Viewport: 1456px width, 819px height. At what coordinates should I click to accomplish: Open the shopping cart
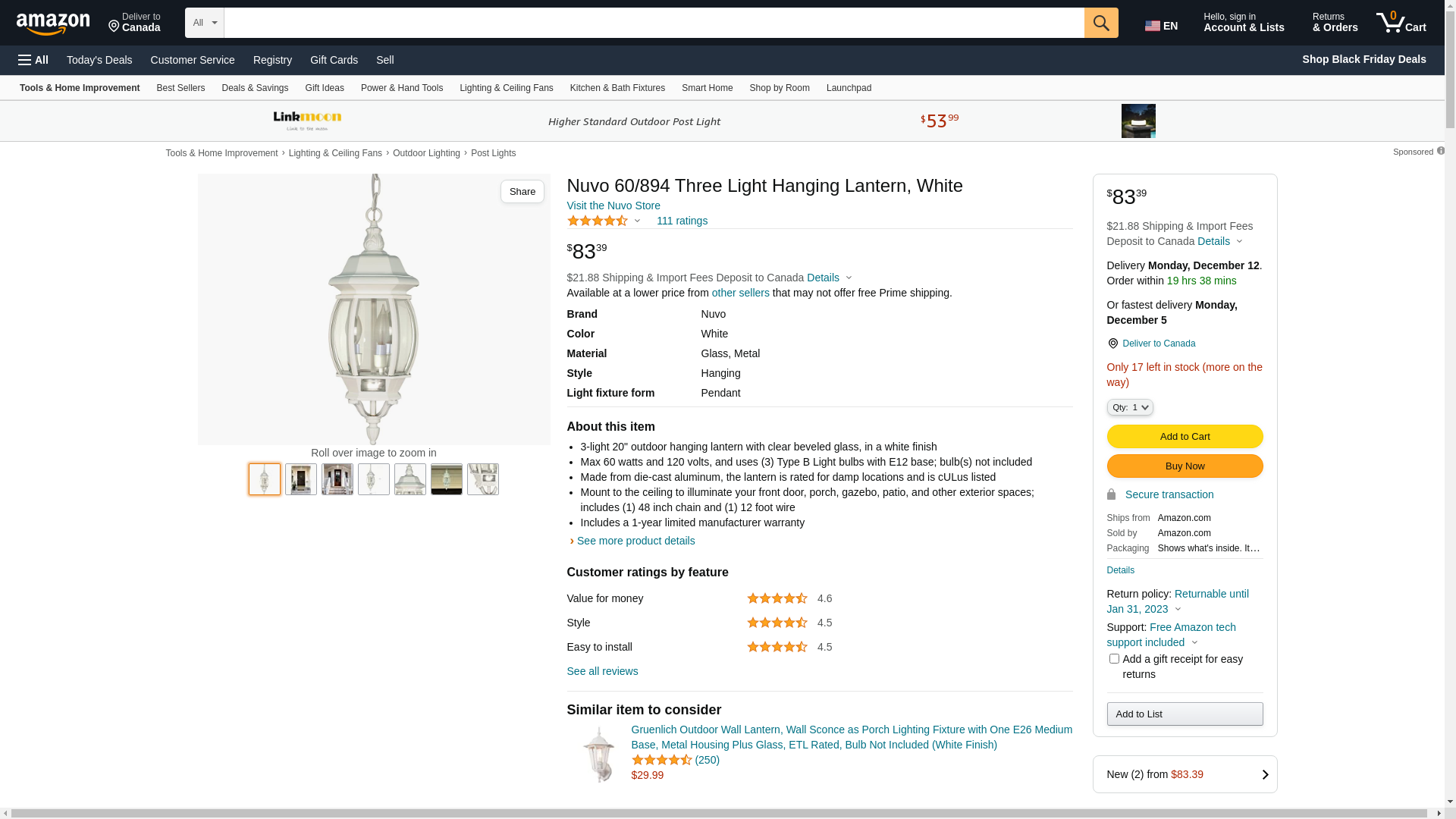point(1401,23)
